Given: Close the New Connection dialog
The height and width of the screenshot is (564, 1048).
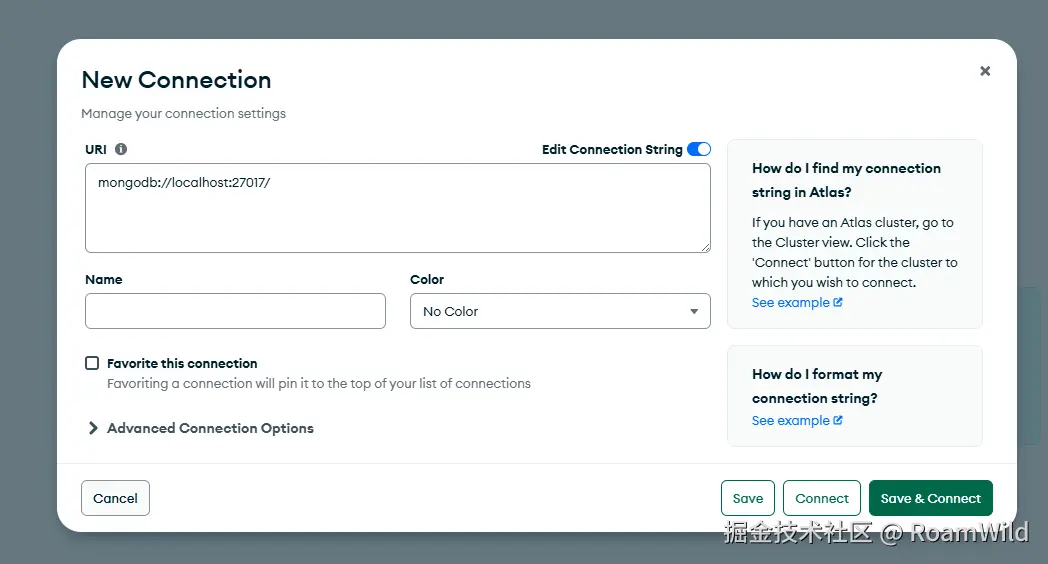Looking at the screenshot, I should click(985, 71).
